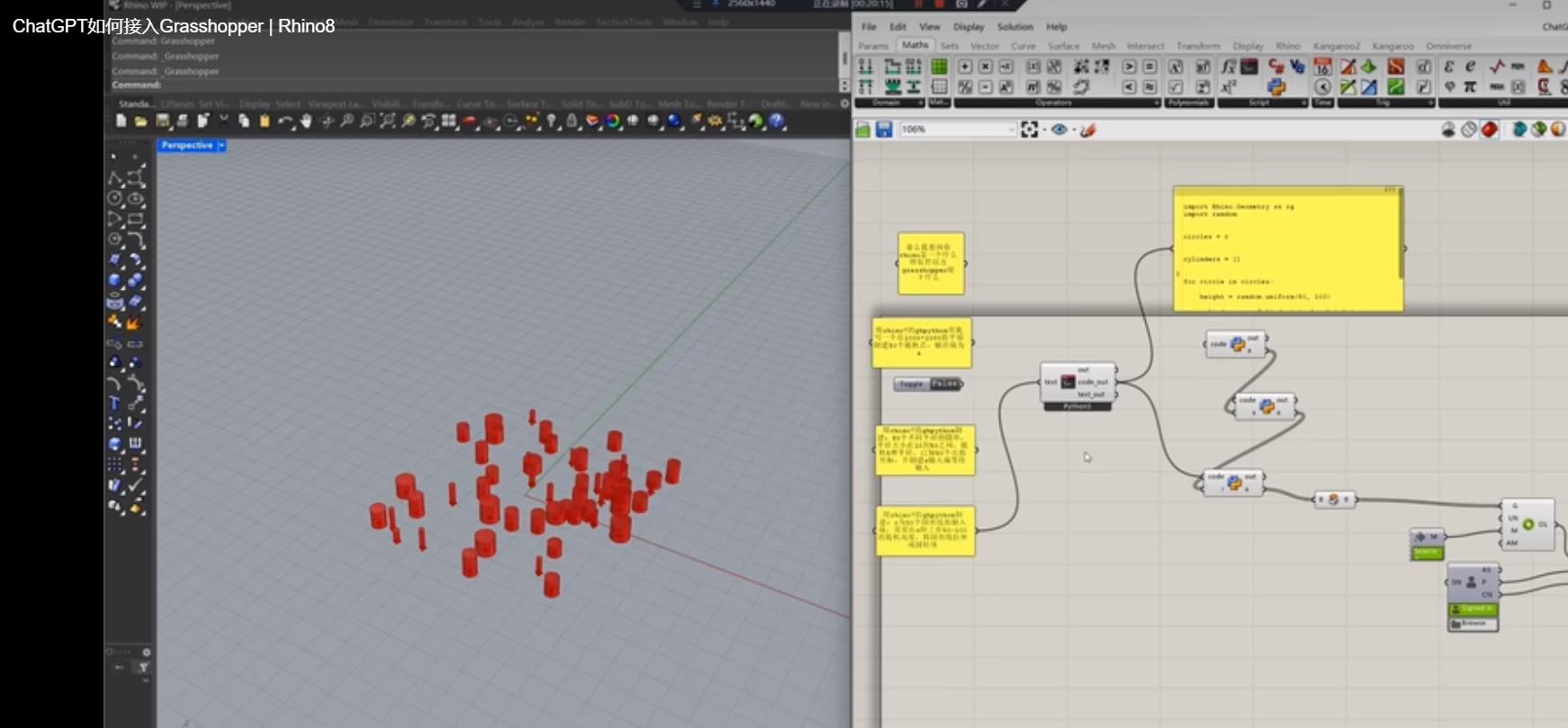Viewport: 1568px width, 728px height.
Task: Switch to the Kangaroo2 tab
Action: point(1337,46)
